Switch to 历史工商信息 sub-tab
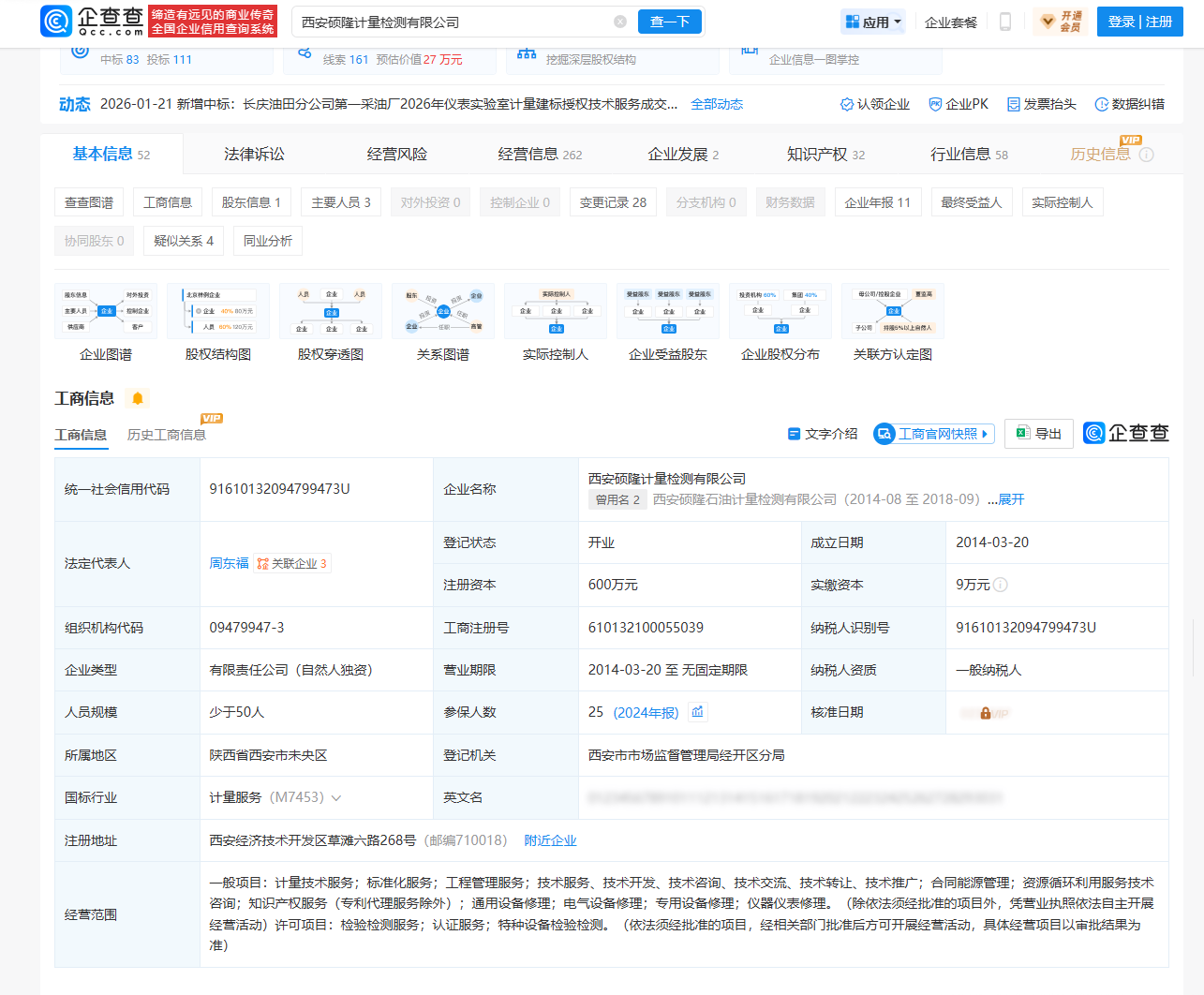Image resolution: width=1204 pixels, height=995 pixels. [x=167, y=435]
